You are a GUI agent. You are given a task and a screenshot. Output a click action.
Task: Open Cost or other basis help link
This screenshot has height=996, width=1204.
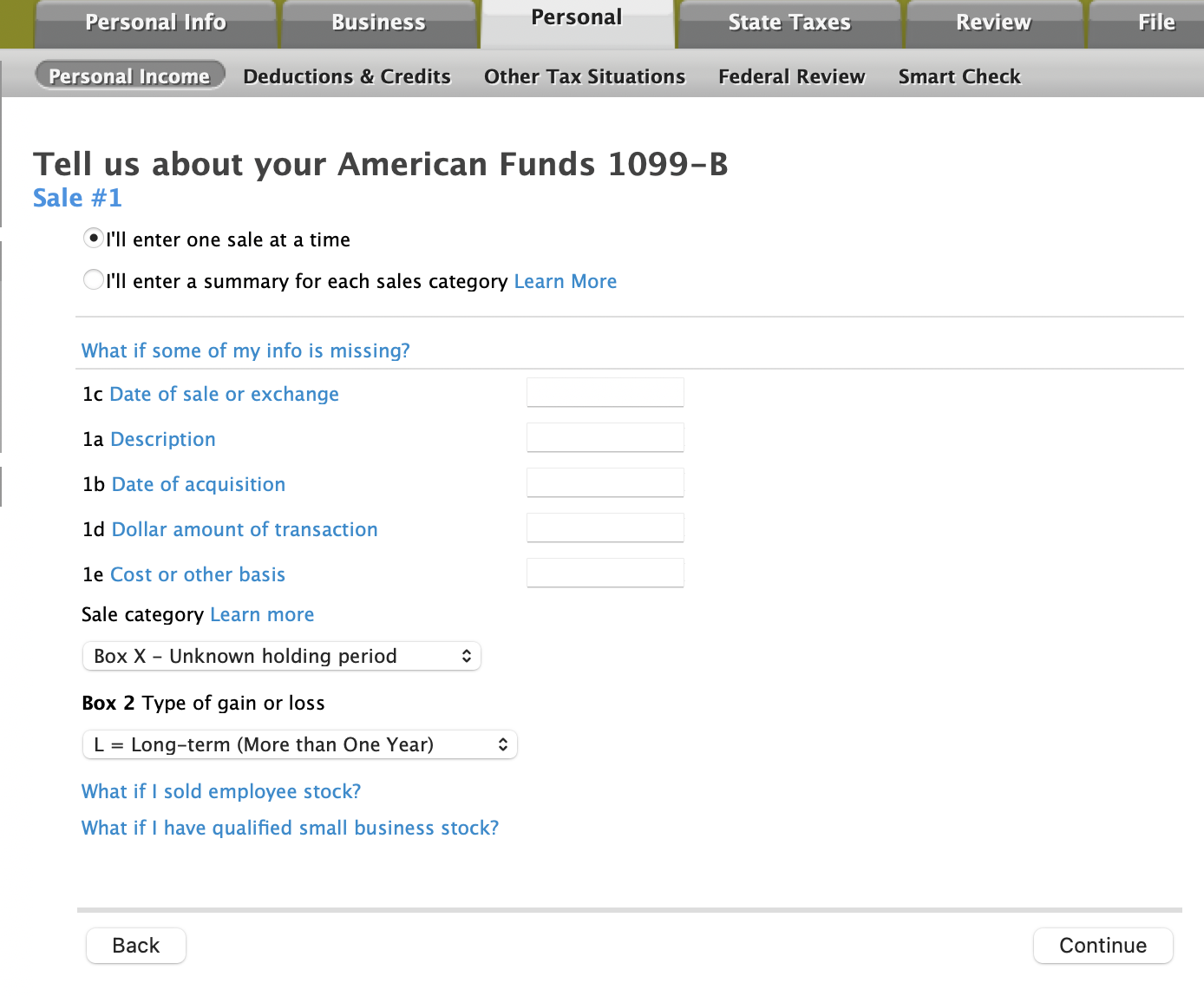(x=198, y=574)
